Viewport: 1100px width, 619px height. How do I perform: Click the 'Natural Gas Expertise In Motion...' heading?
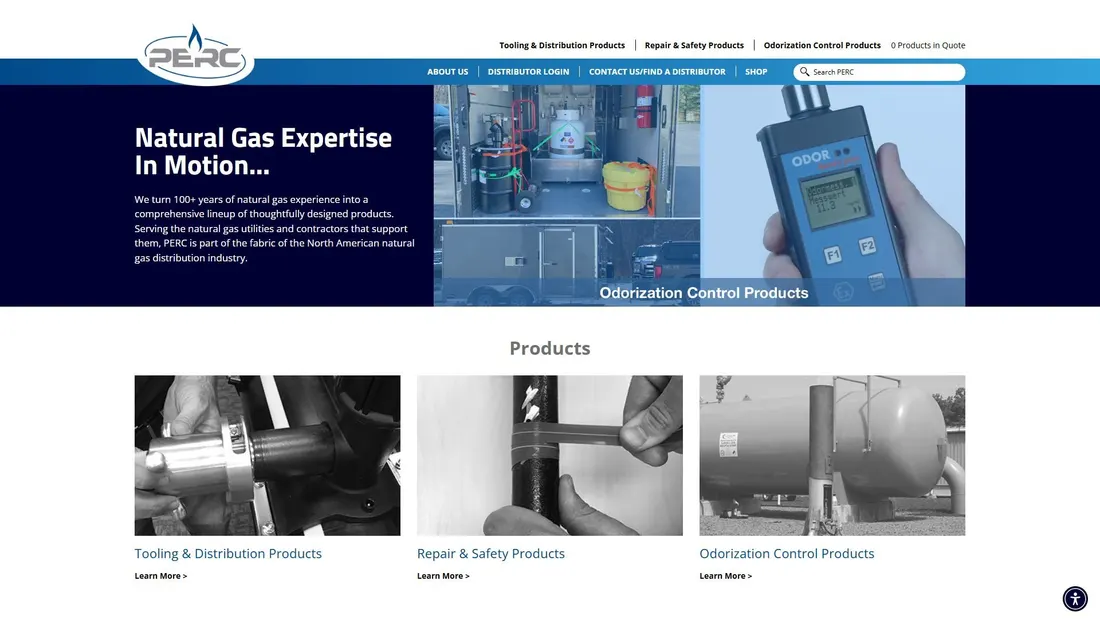point(263,151)
